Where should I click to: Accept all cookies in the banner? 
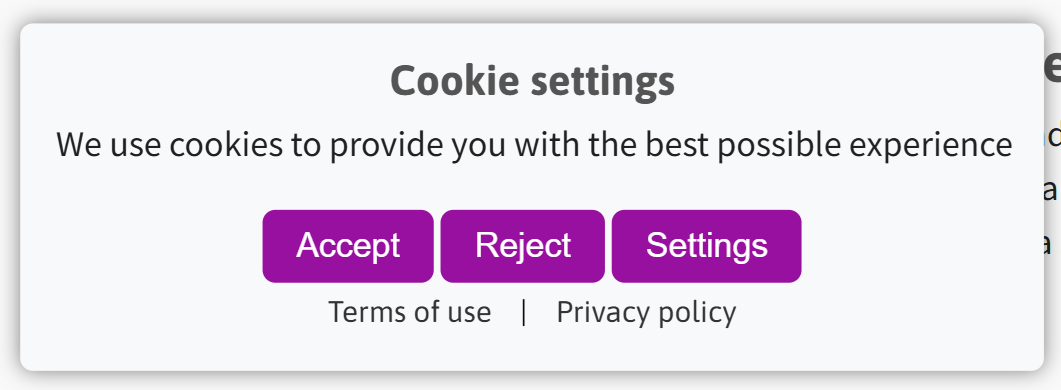(348, 246)
